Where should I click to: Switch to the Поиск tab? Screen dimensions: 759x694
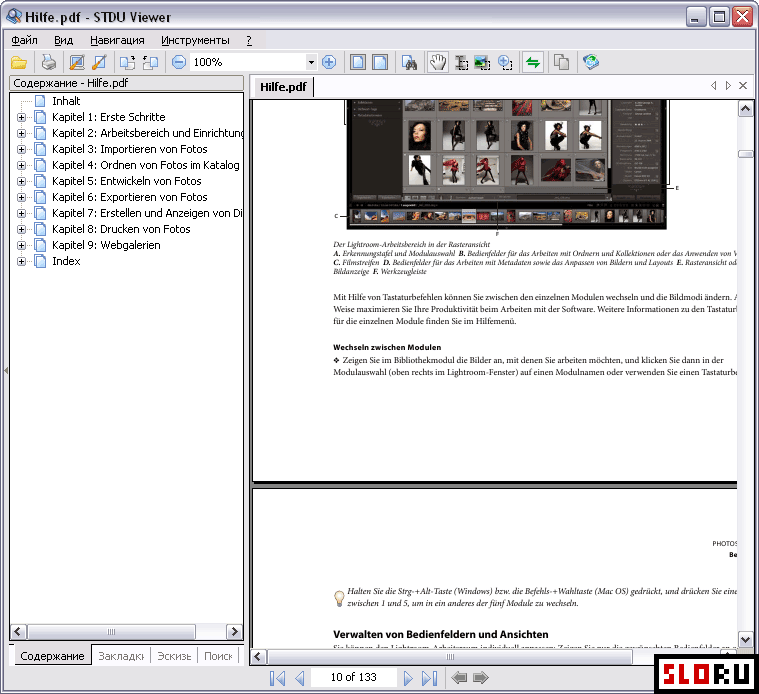[218, 656]
